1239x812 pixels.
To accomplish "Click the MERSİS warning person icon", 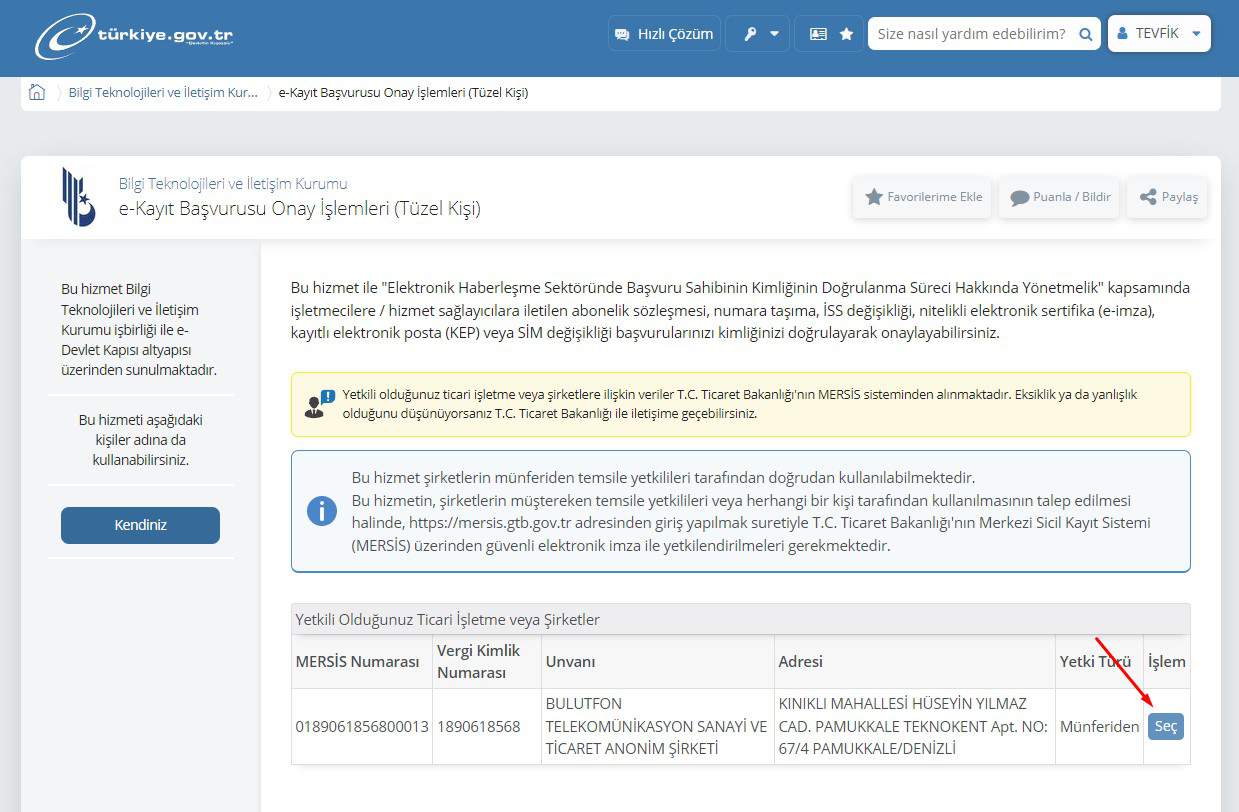I will (319, 404).
